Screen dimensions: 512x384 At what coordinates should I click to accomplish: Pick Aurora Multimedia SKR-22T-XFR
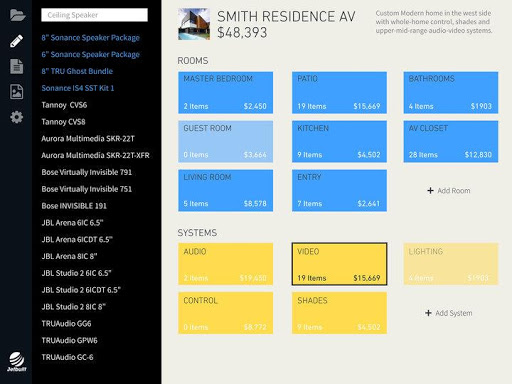click(x=95, y=155)
